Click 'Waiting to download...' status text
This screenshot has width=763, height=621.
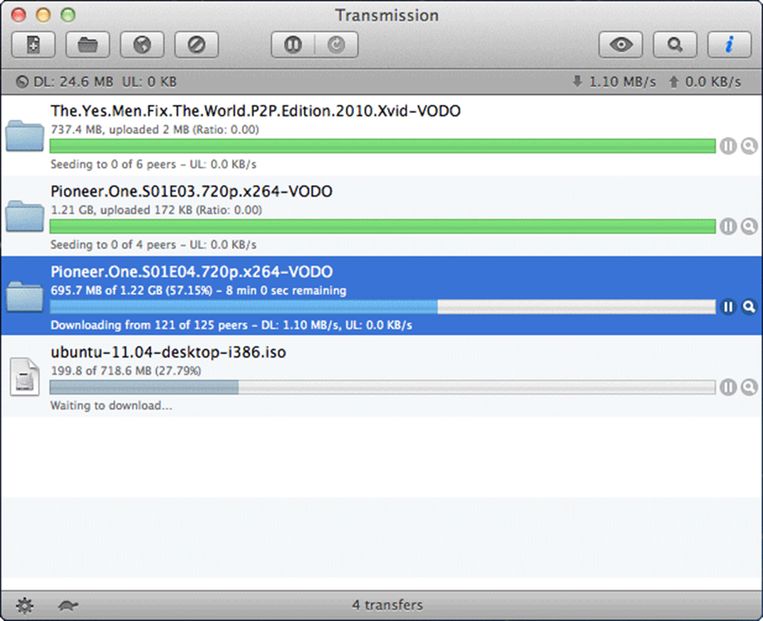tap(111, 405)
